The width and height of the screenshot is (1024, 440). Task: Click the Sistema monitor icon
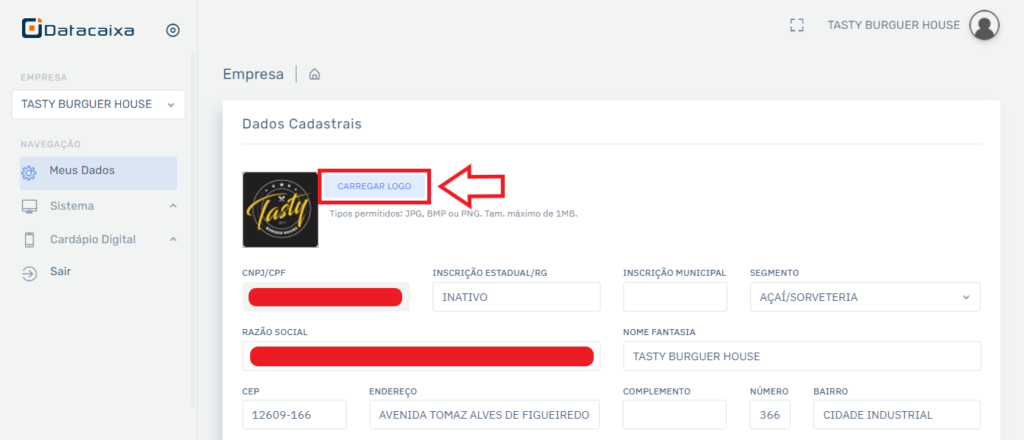tap(29, 206)
